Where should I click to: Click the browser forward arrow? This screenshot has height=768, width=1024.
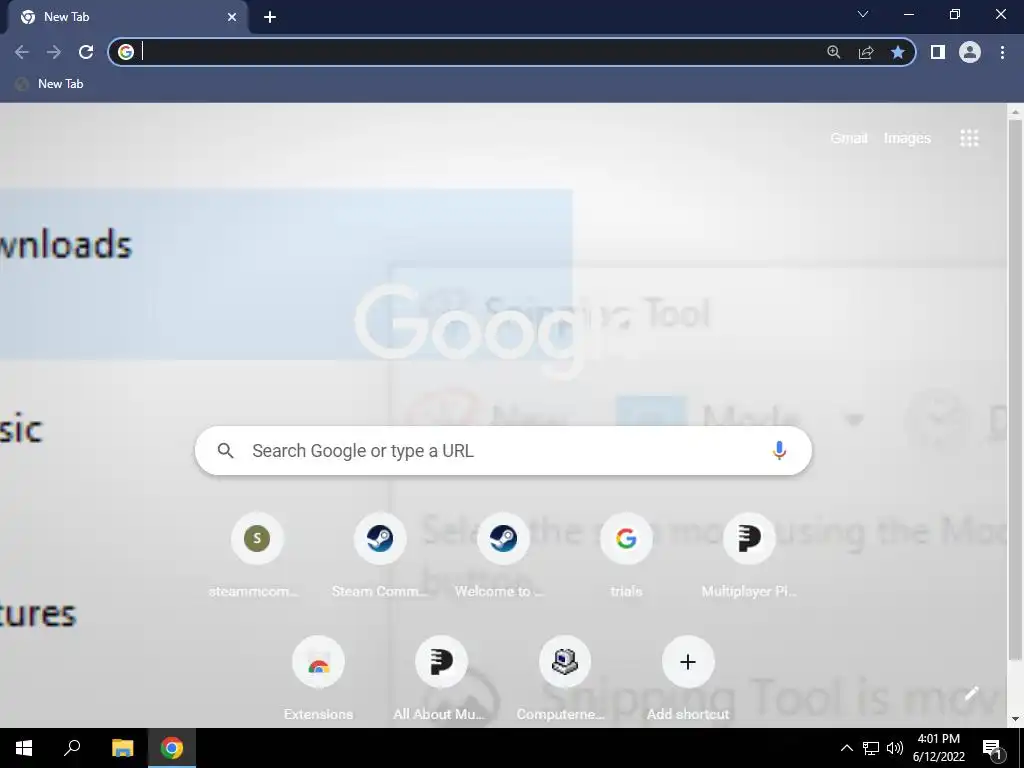[54, 52]
